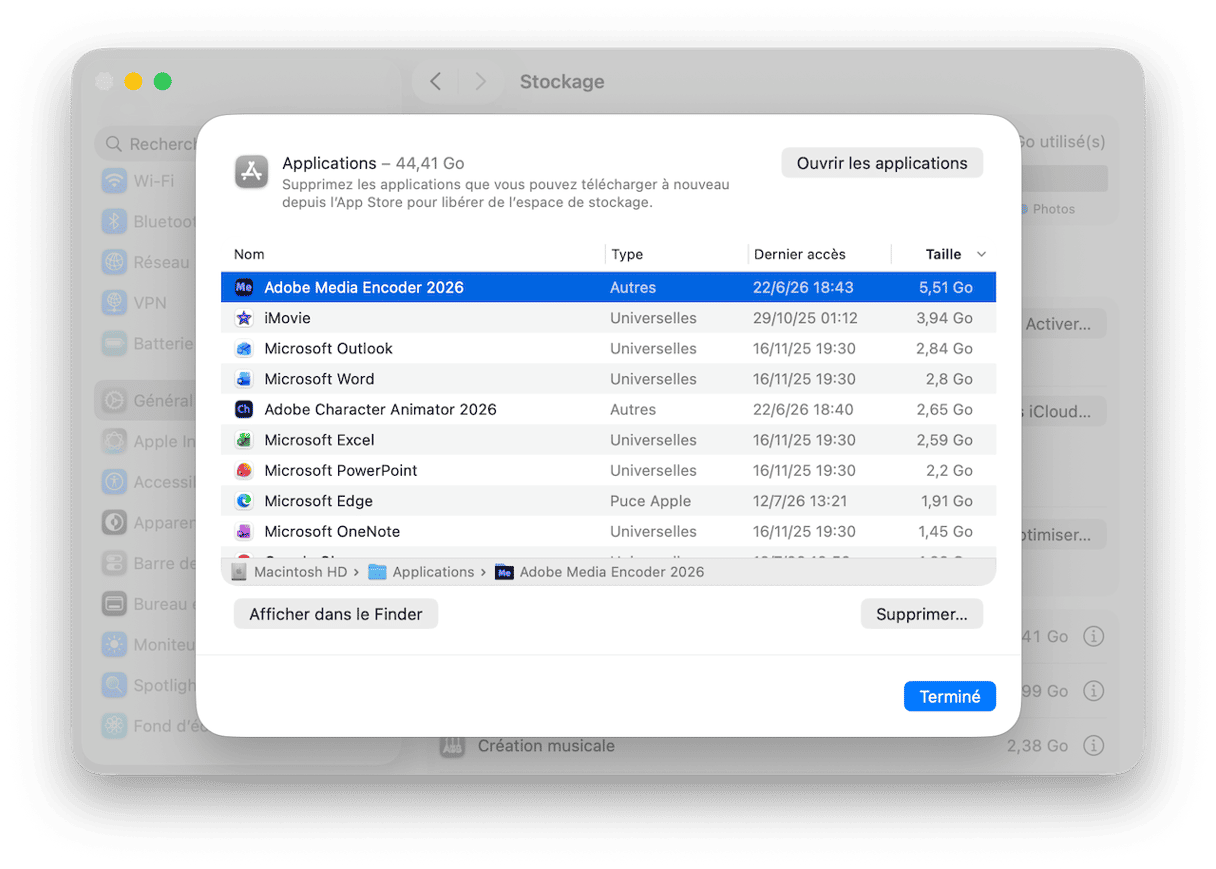
Task: Sort the list by the Type column
Action: 627,254
